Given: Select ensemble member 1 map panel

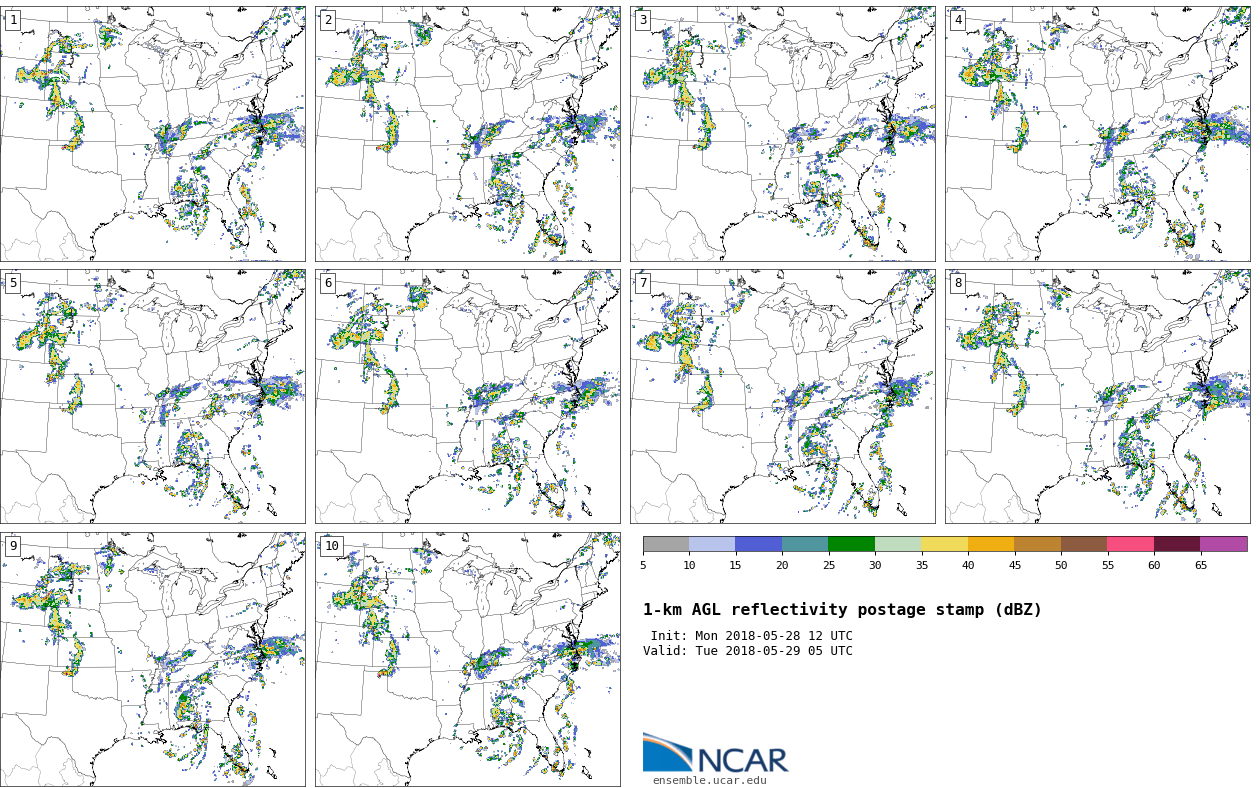Looking at the screenshot, I should (x=153, y=134).
